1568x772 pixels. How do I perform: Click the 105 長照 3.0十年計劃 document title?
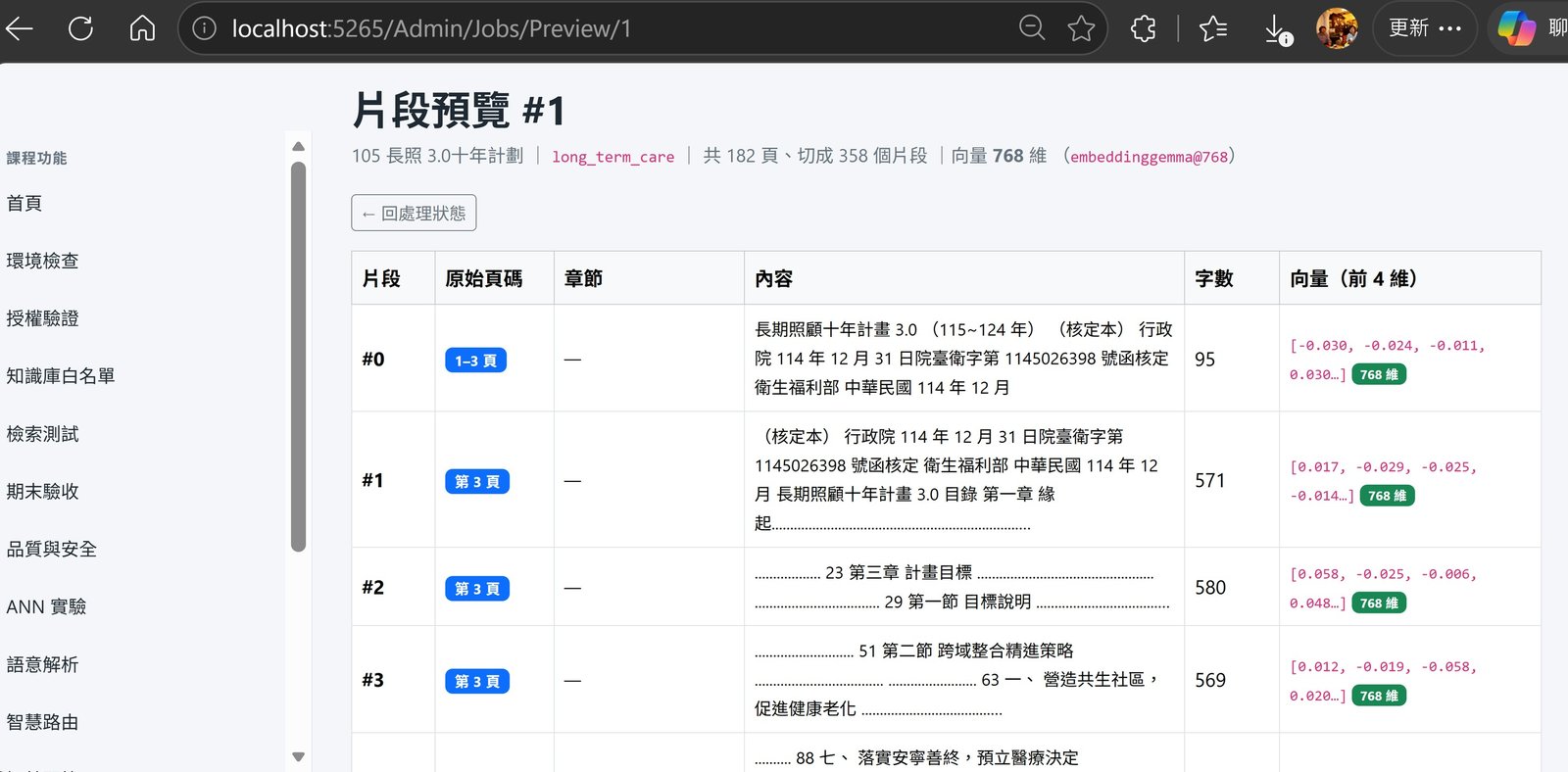click(x=438, y=156)
